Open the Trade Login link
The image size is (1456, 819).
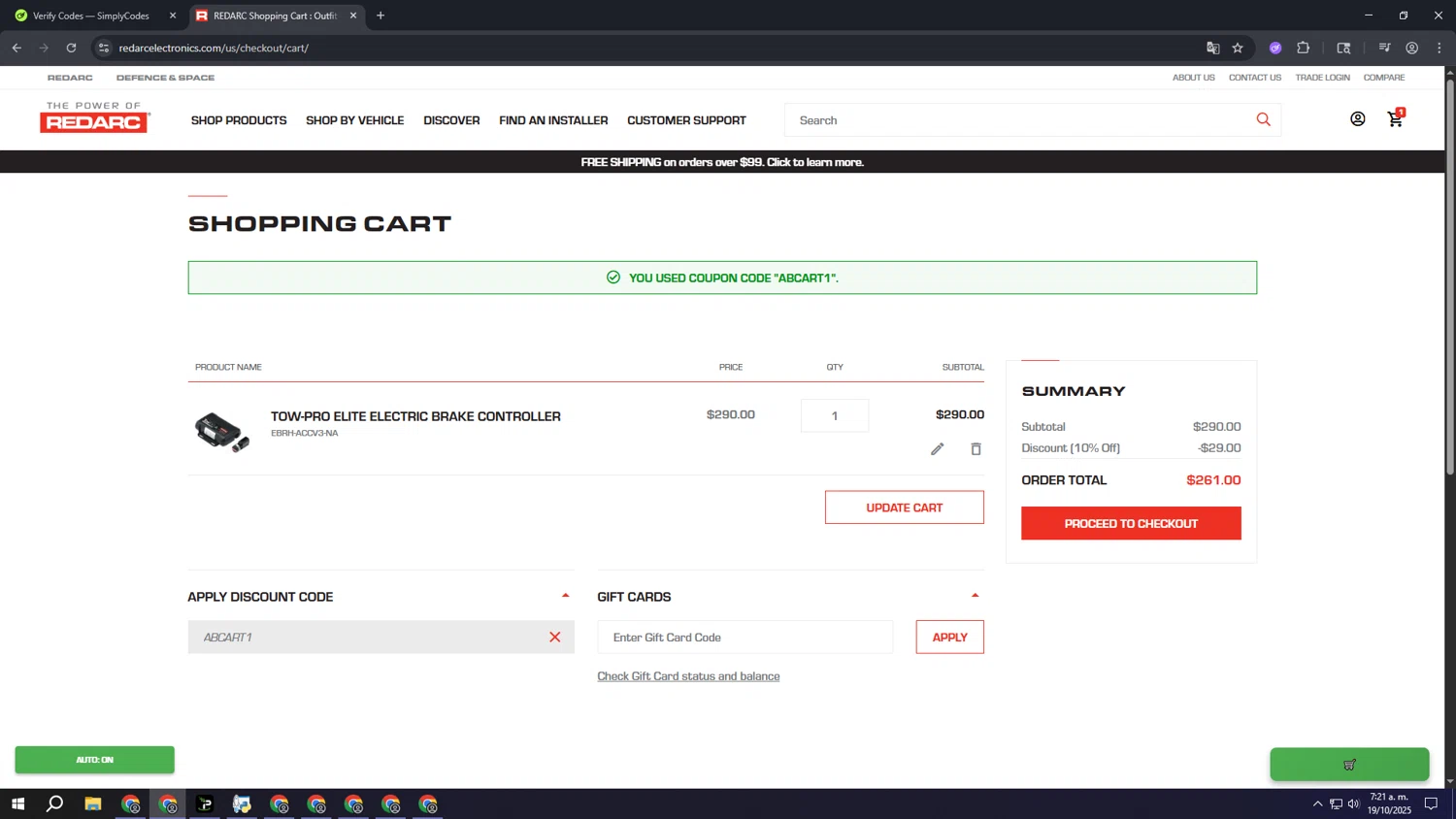1322,78
